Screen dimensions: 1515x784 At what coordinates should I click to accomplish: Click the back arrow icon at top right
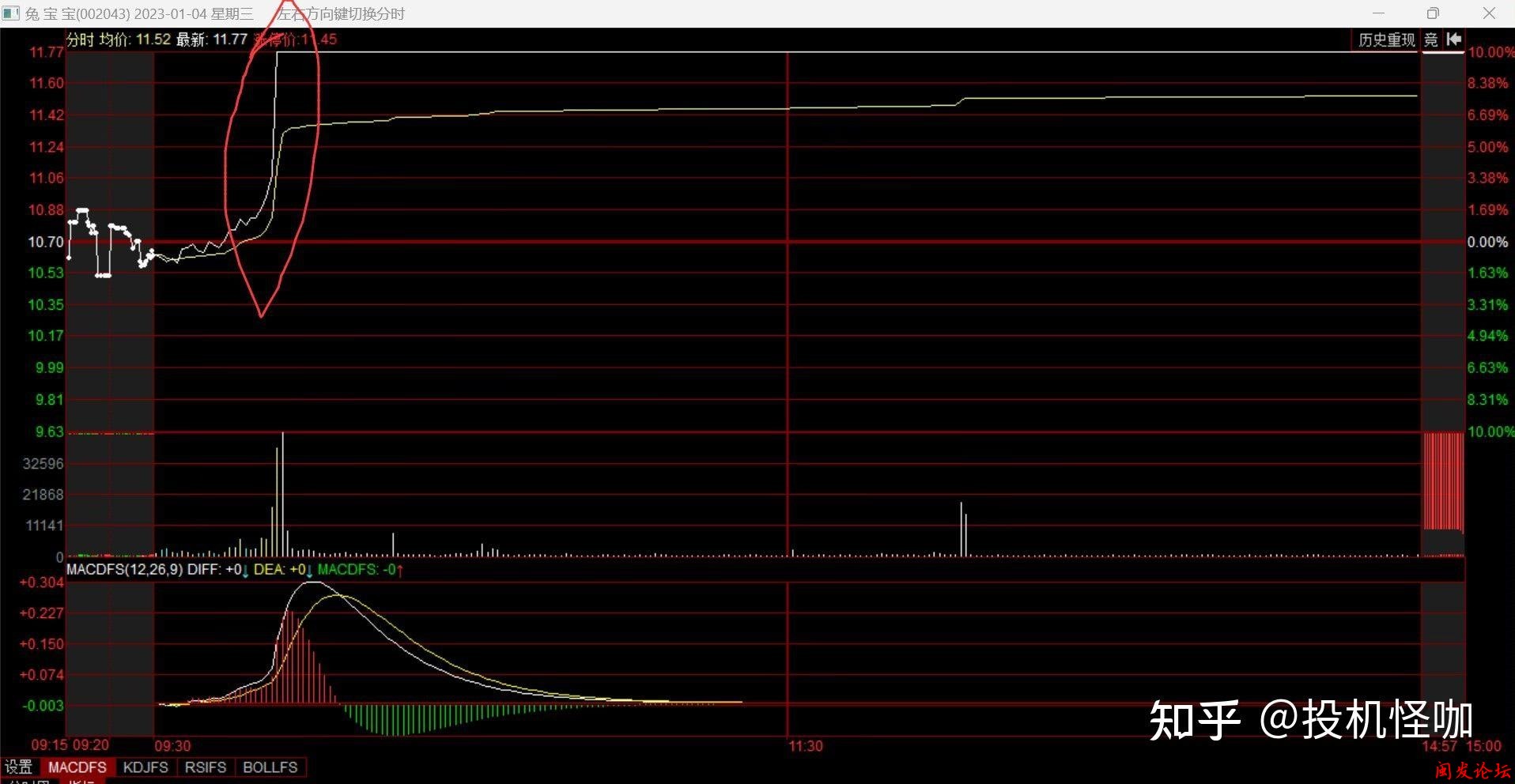pyautogui.click(x=1453, y=40)
